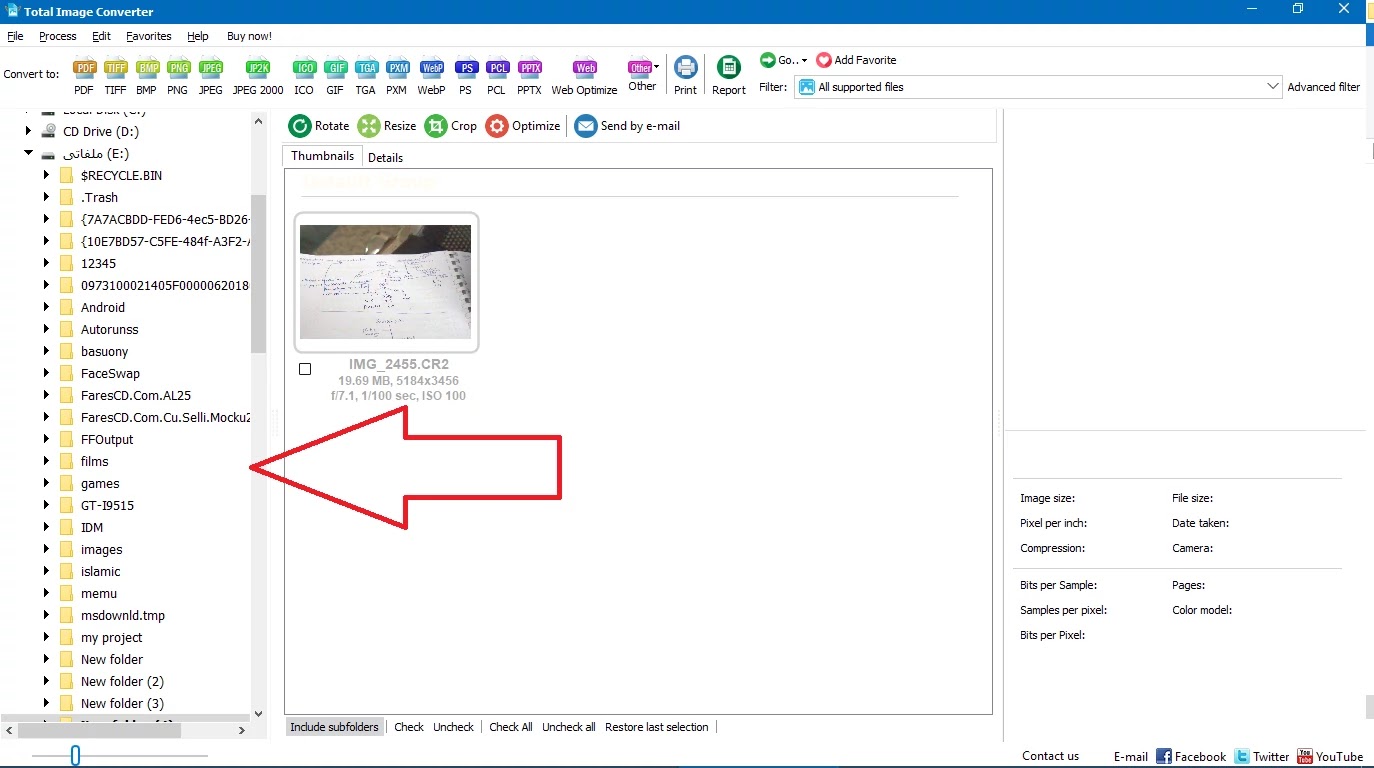Convert to JPEG 2000 format
The image size is (1374, 768).
pos(258,77)
